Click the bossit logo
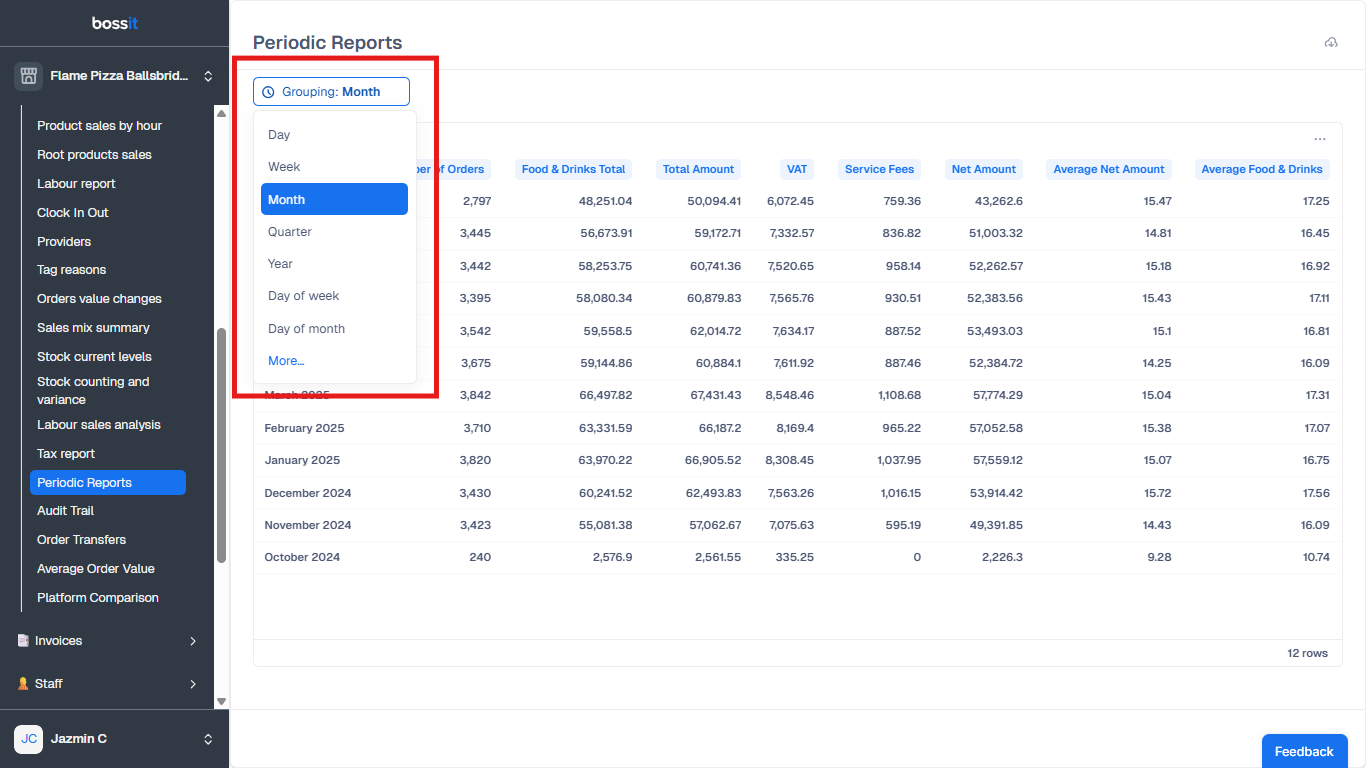The image size is (1366, 768). pyautogui.click(x=114, y=23)
